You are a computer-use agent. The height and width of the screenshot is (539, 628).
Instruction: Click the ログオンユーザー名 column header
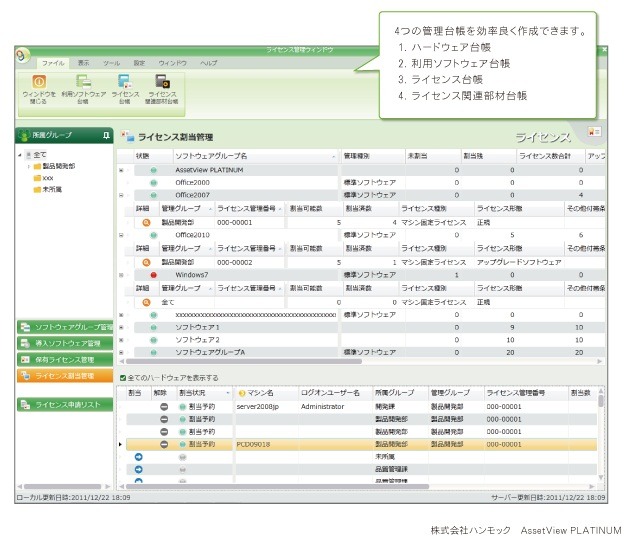pyautogui.click(x=336, y=393)
